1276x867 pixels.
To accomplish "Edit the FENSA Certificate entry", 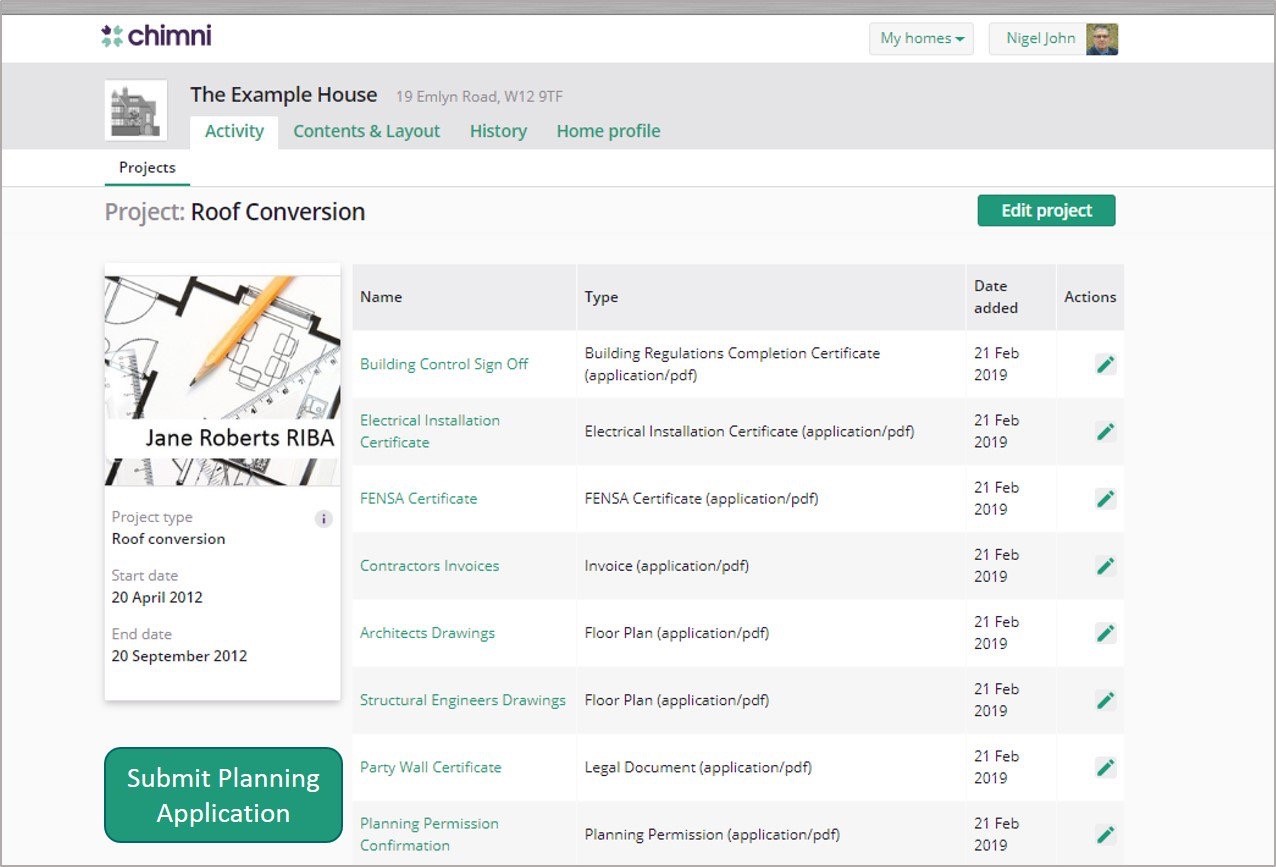I will [1105, 498].
